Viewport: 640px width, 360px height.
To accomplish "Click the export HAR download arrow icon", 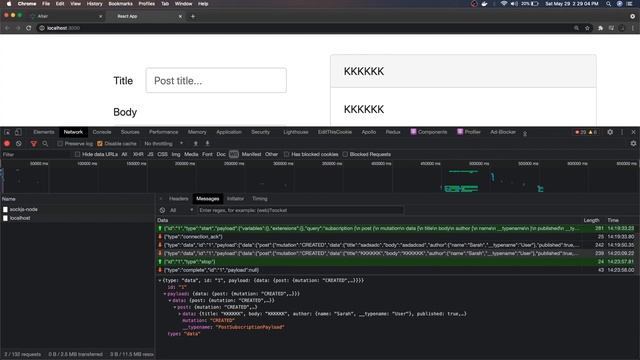I will coord(207,144).
